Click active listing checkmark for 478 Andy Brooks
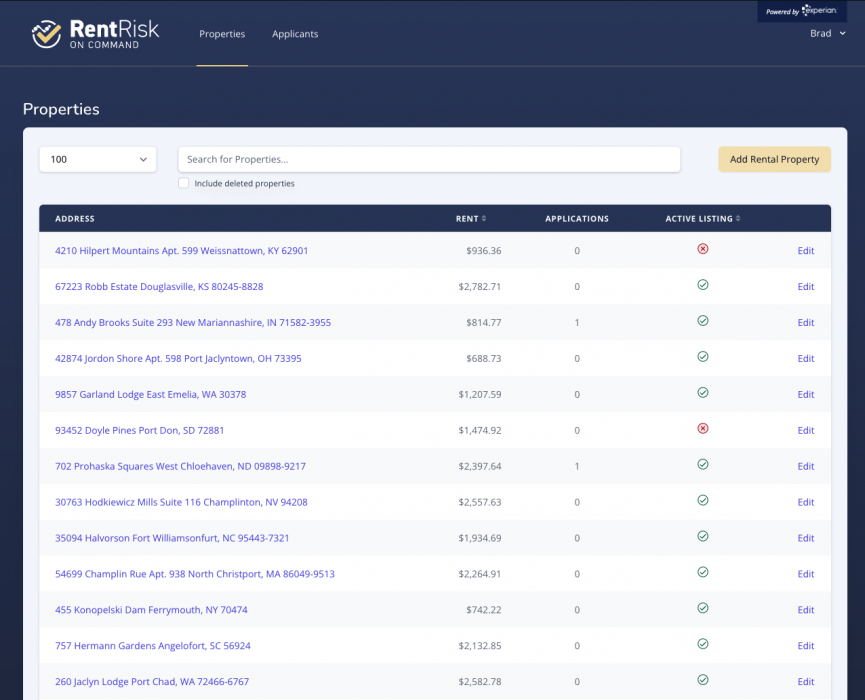Viewport: 865px width, 700px height. click(702, 321)
